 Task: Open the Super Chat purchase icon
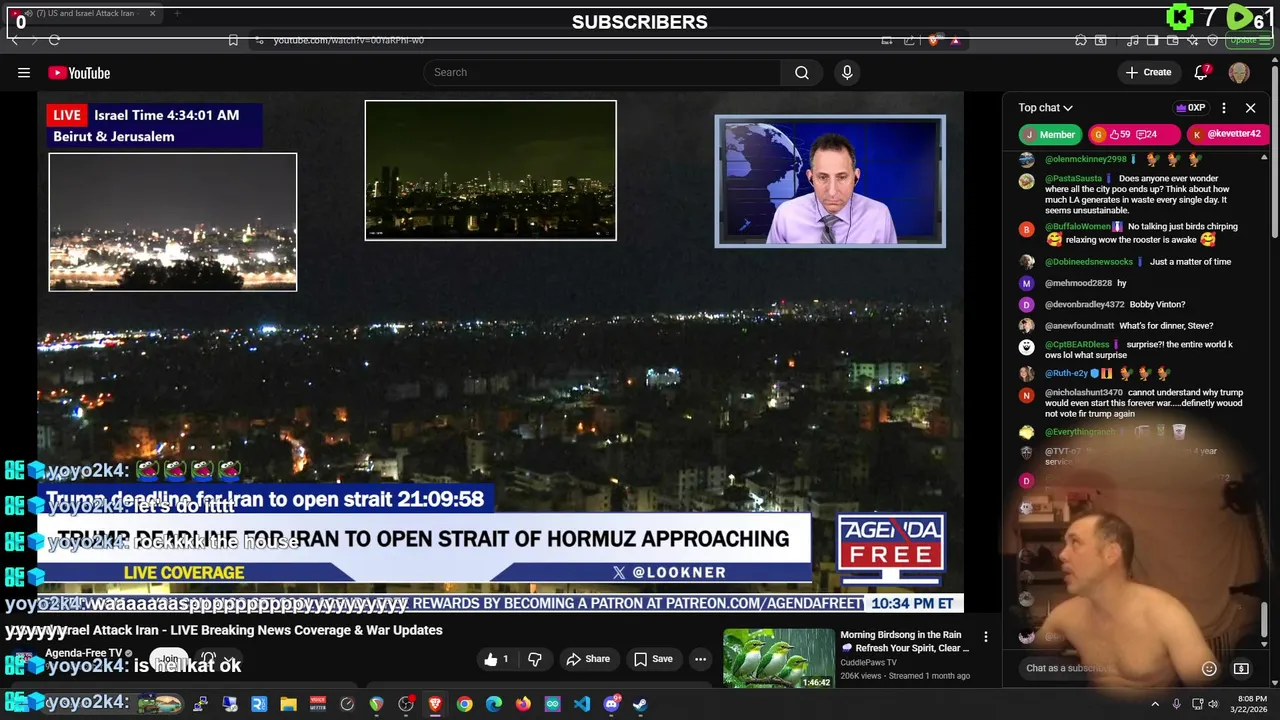tap(1241, 668)
